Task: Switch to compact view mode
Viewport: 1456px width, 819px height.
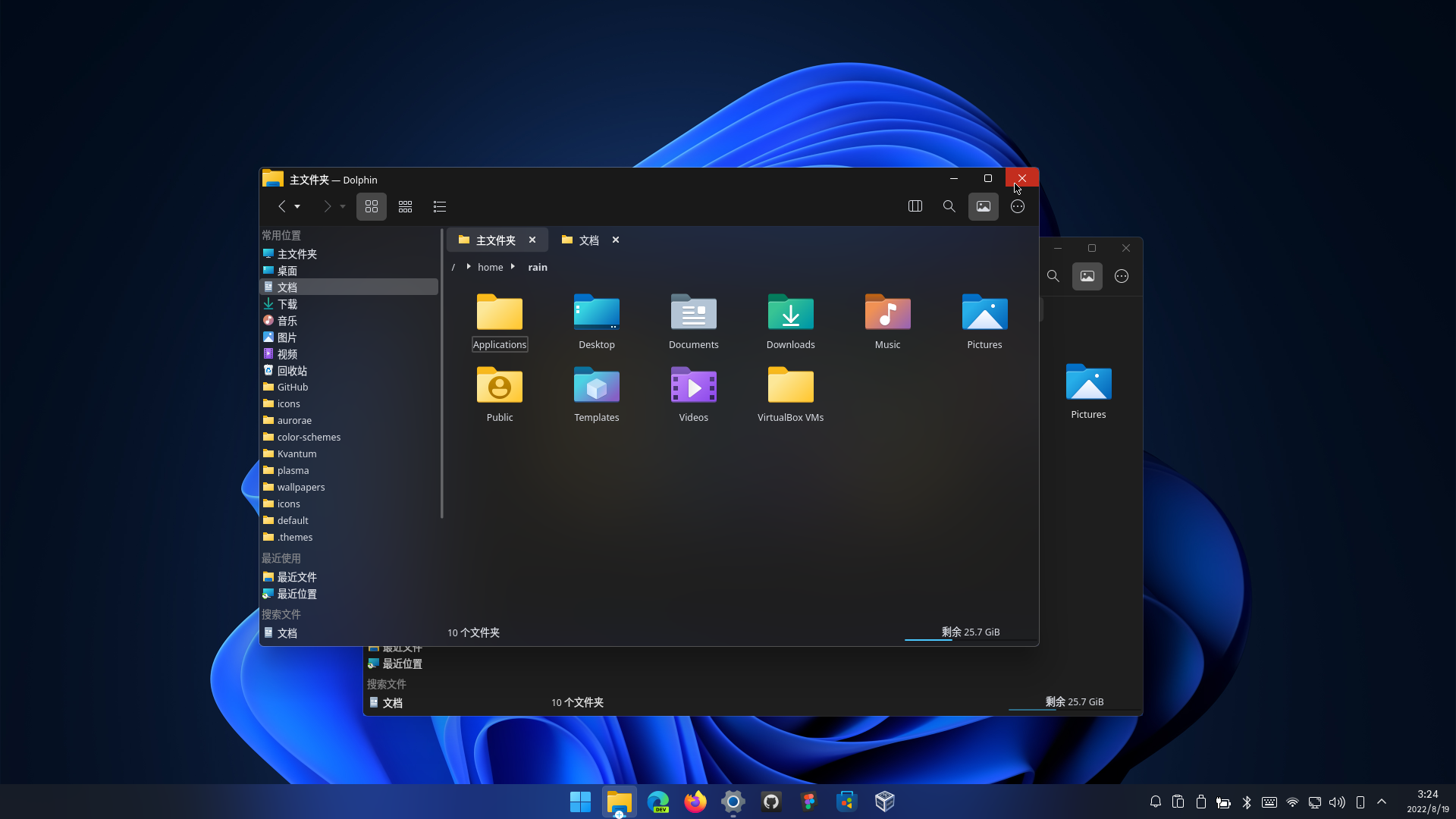Action: coord(405,206)
